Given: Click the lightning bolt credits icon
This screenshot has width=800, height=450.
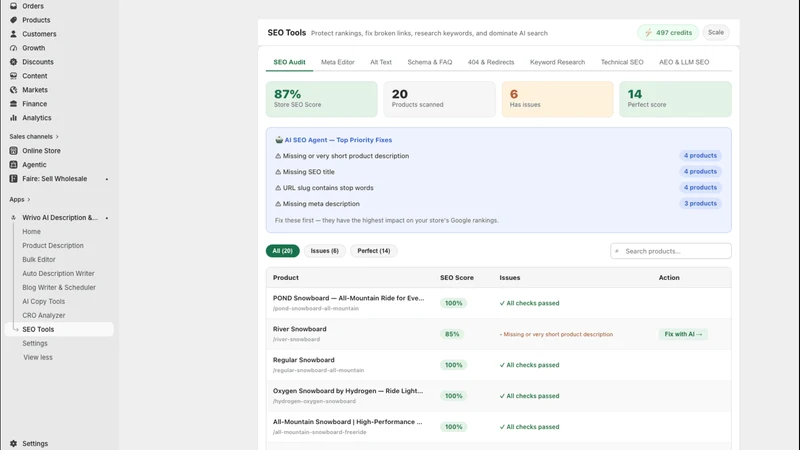Looking at the screenshot, I should (x=648, y=33).
